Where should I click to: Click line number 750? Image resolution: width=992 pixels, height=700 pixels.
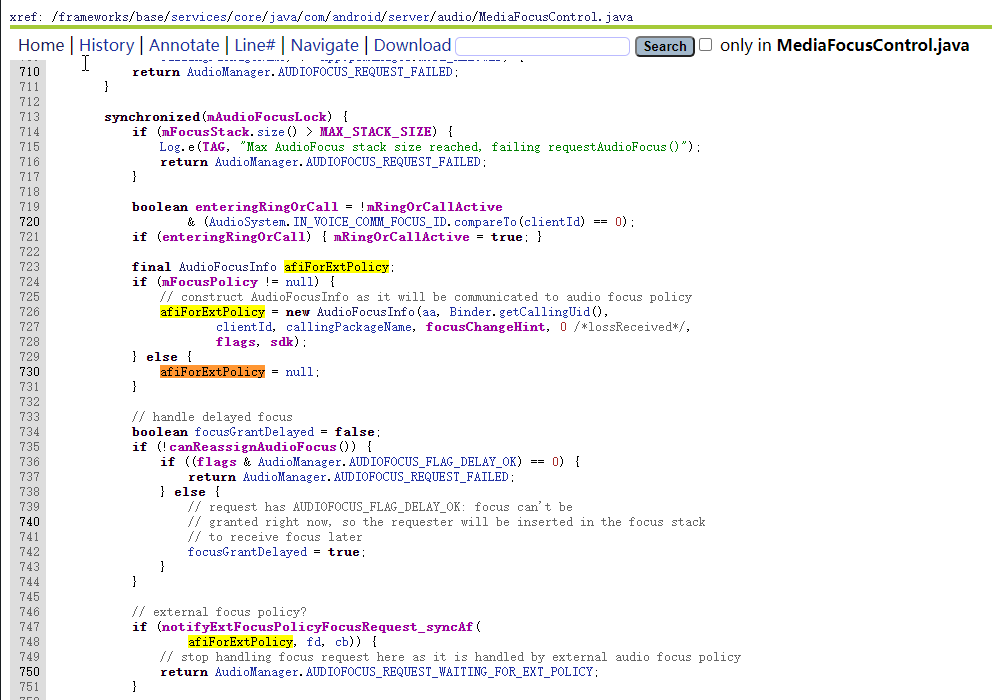pos(29,672)
